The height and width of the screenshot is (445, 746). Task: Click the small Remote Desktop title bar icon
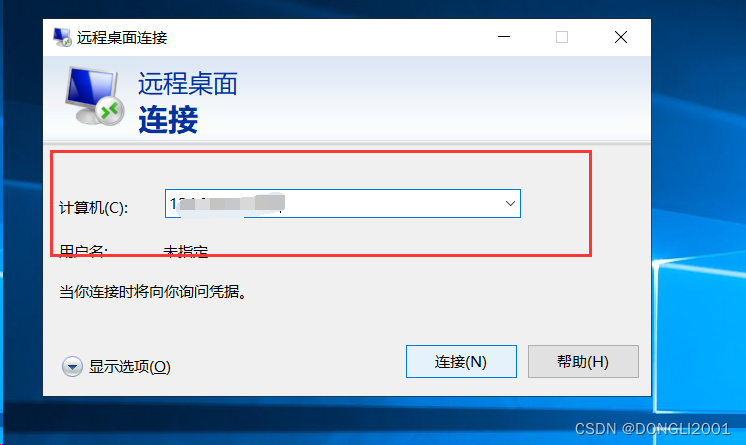coord(62,37)
